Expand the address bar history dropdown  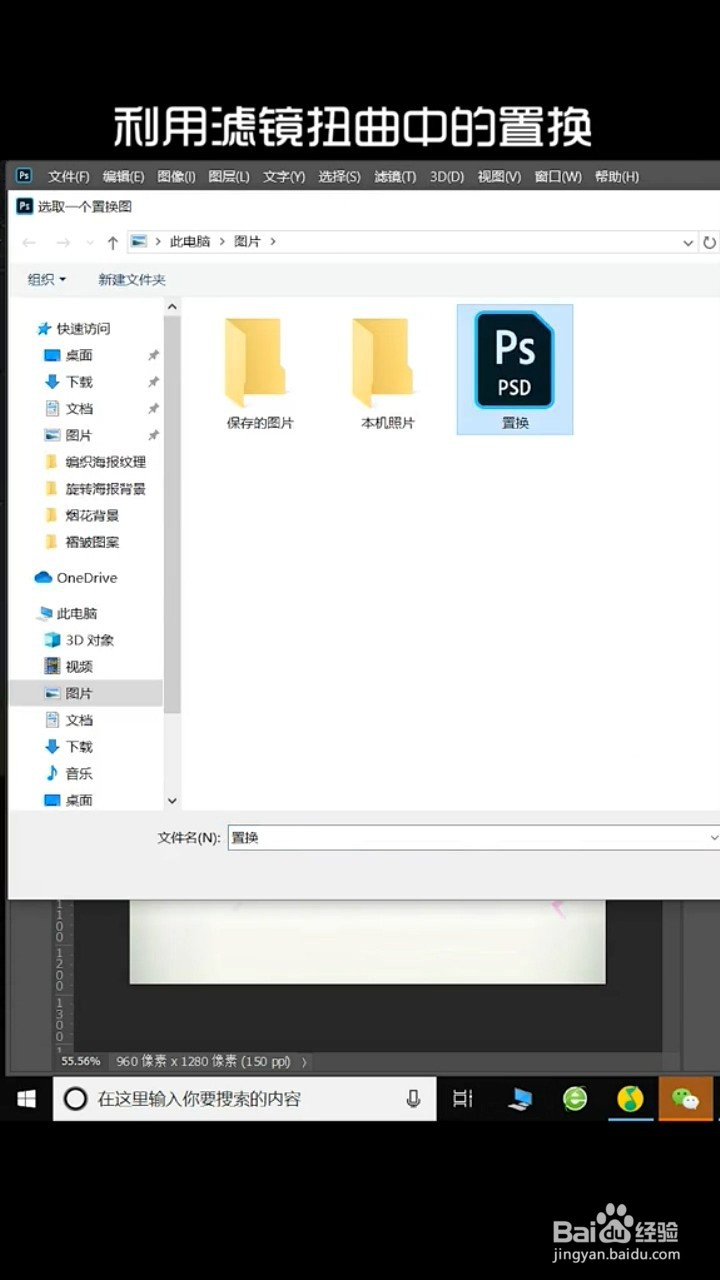(x=688, y=242)
